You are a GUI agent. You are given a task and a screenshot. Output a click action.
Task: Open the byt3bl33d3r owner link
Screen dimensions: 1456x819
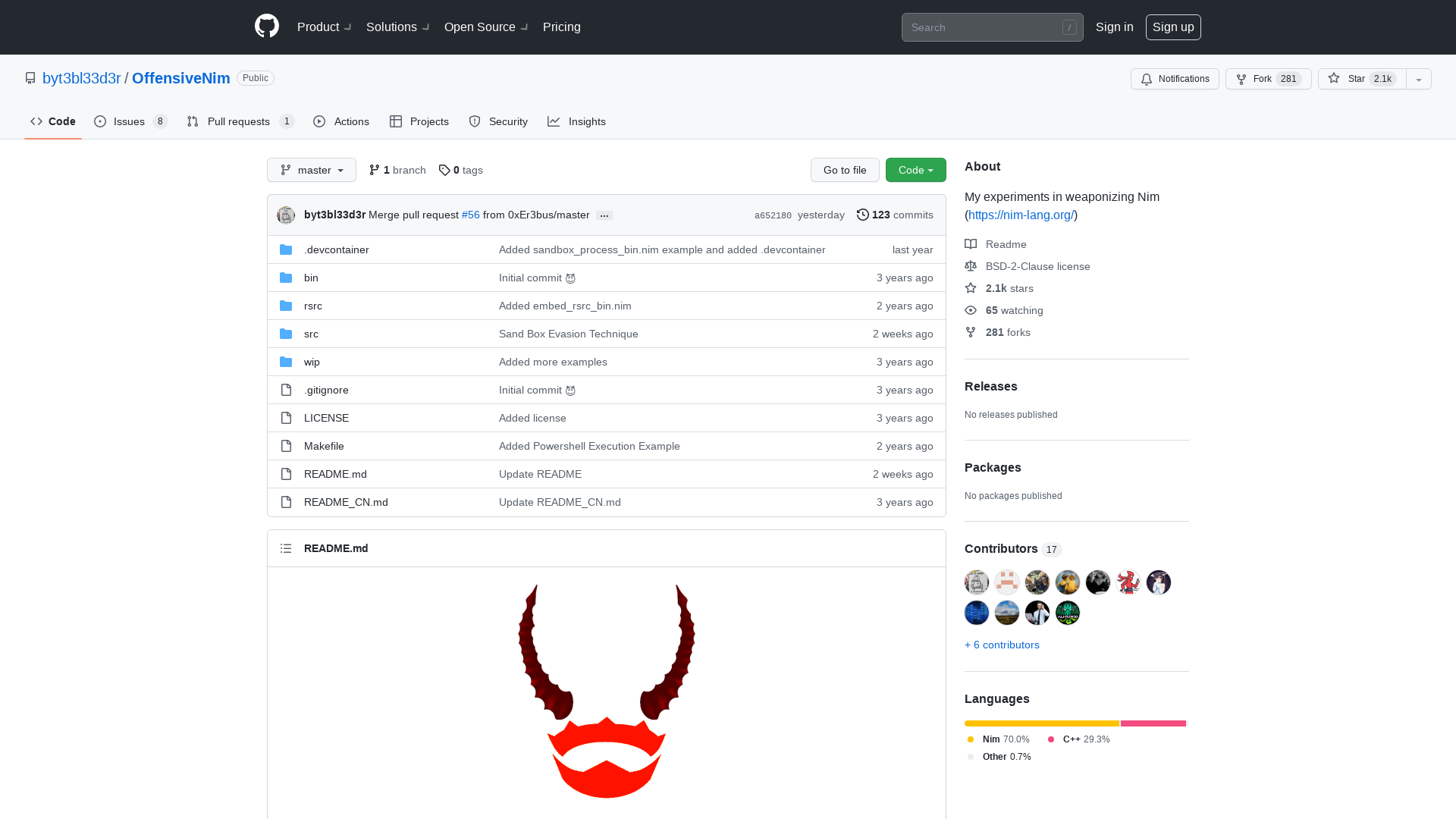point(82,78)
